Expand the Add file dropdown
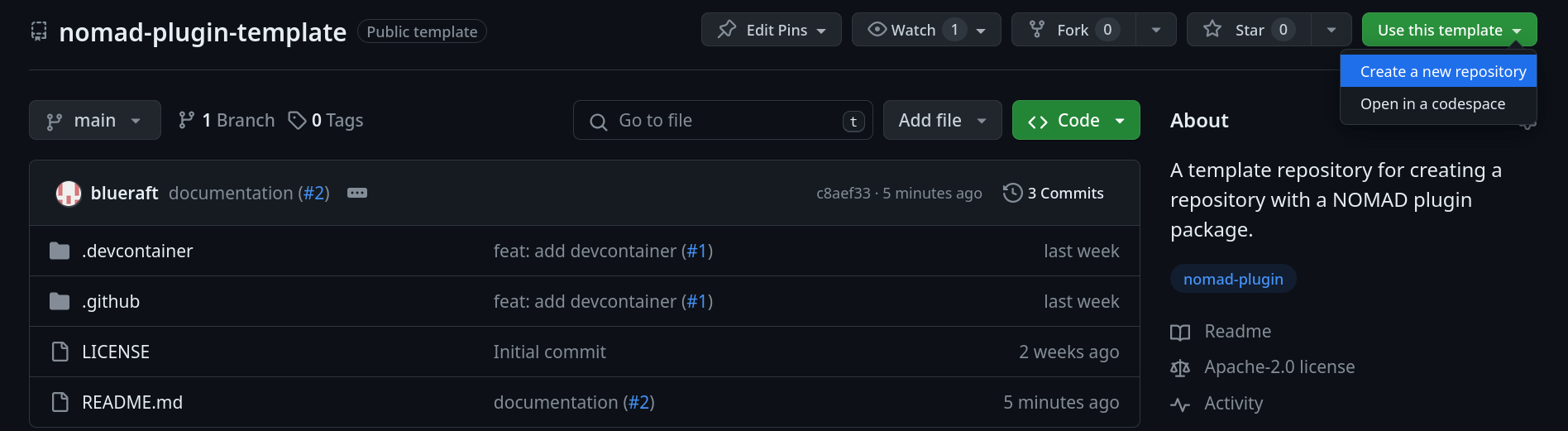 pyautogui.click(x=942, y=121)
